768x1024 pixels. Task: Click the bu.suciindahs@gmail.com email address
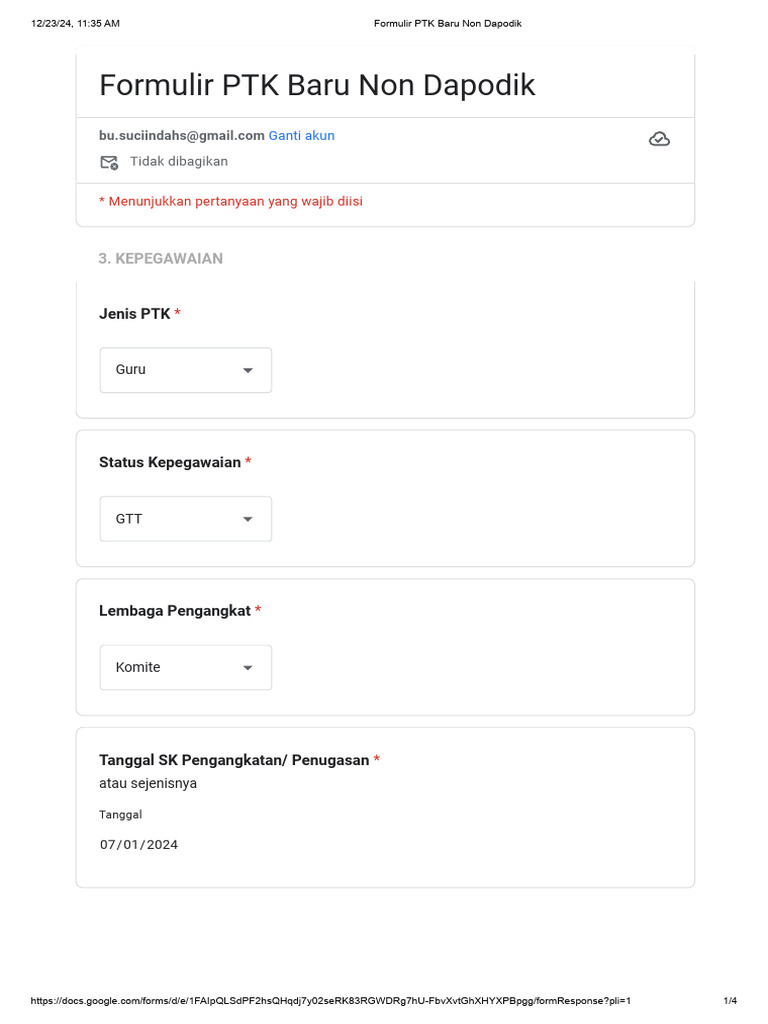pos(181,135)
